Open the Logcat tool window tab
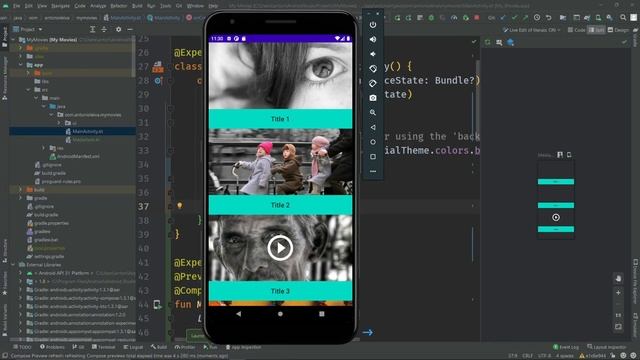640x360 pixels. pyautogui.click(x=133, y=347)
